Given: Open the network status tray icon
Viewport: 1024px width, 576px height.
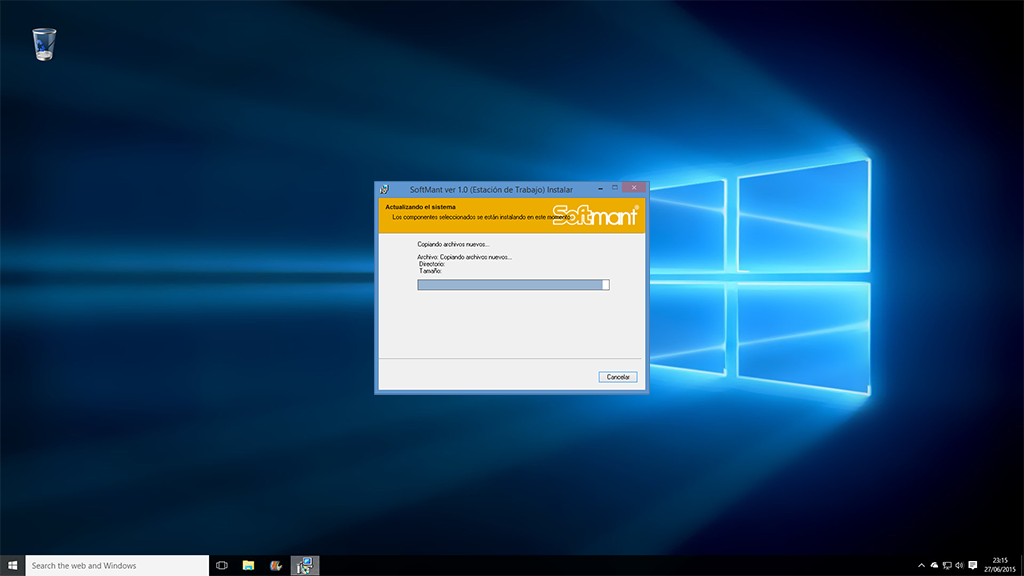Looking at the screenshot, I should [x=947, y=565].
